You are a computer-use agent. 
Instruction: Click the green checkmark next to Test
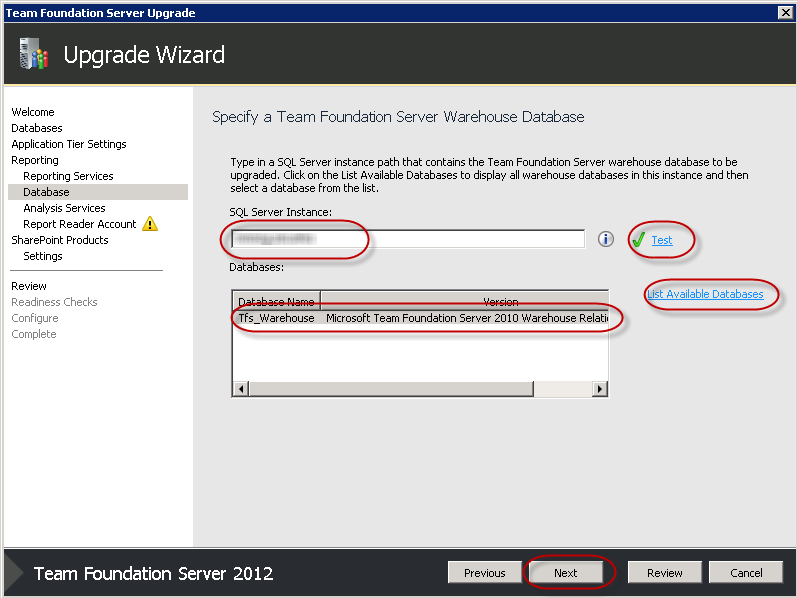[638, 240]
